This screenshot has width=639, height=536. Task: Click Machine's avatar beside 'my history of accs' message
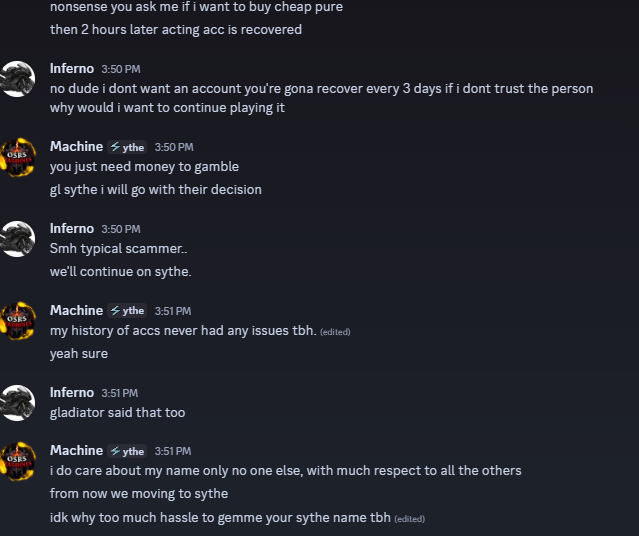pyautogui.click(x=17, y=321)
